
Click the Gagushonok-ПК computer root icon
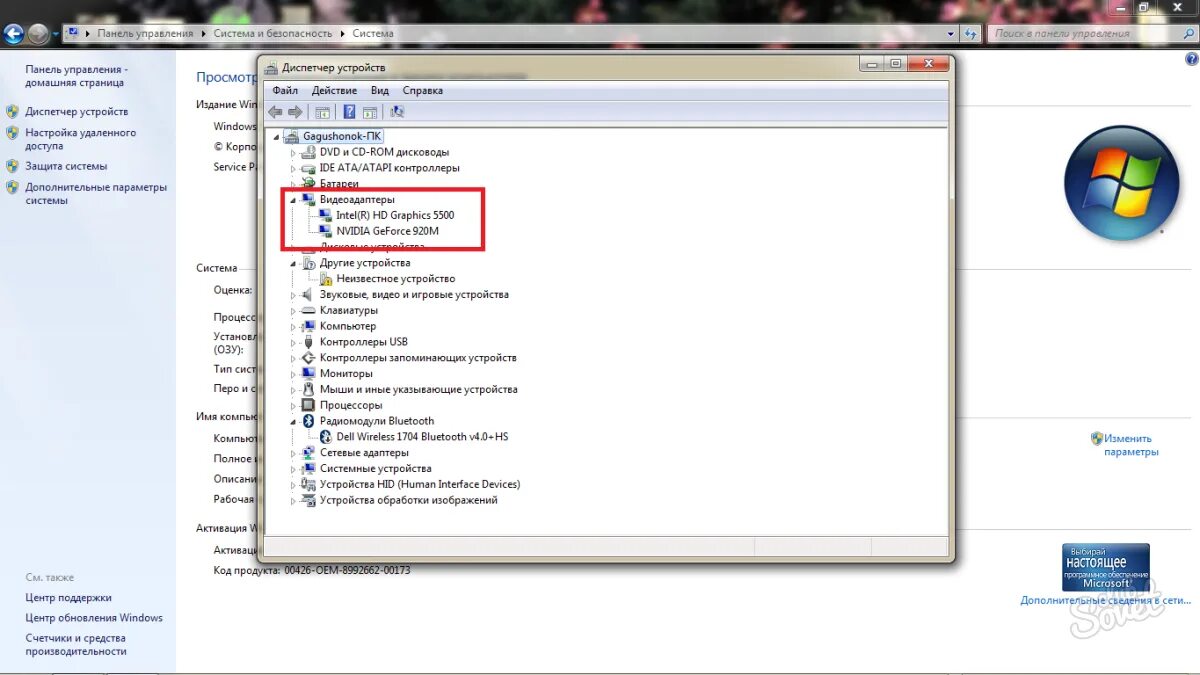(292, 136)
